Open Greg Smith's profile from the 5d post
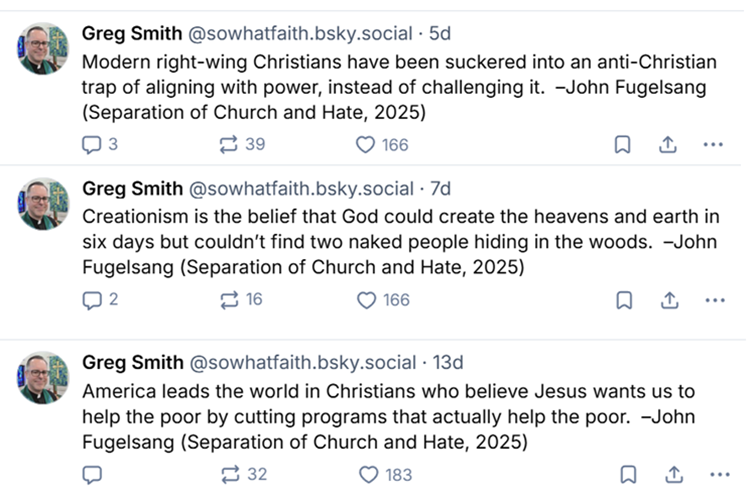The image size is (750, 497). [132, 34]
